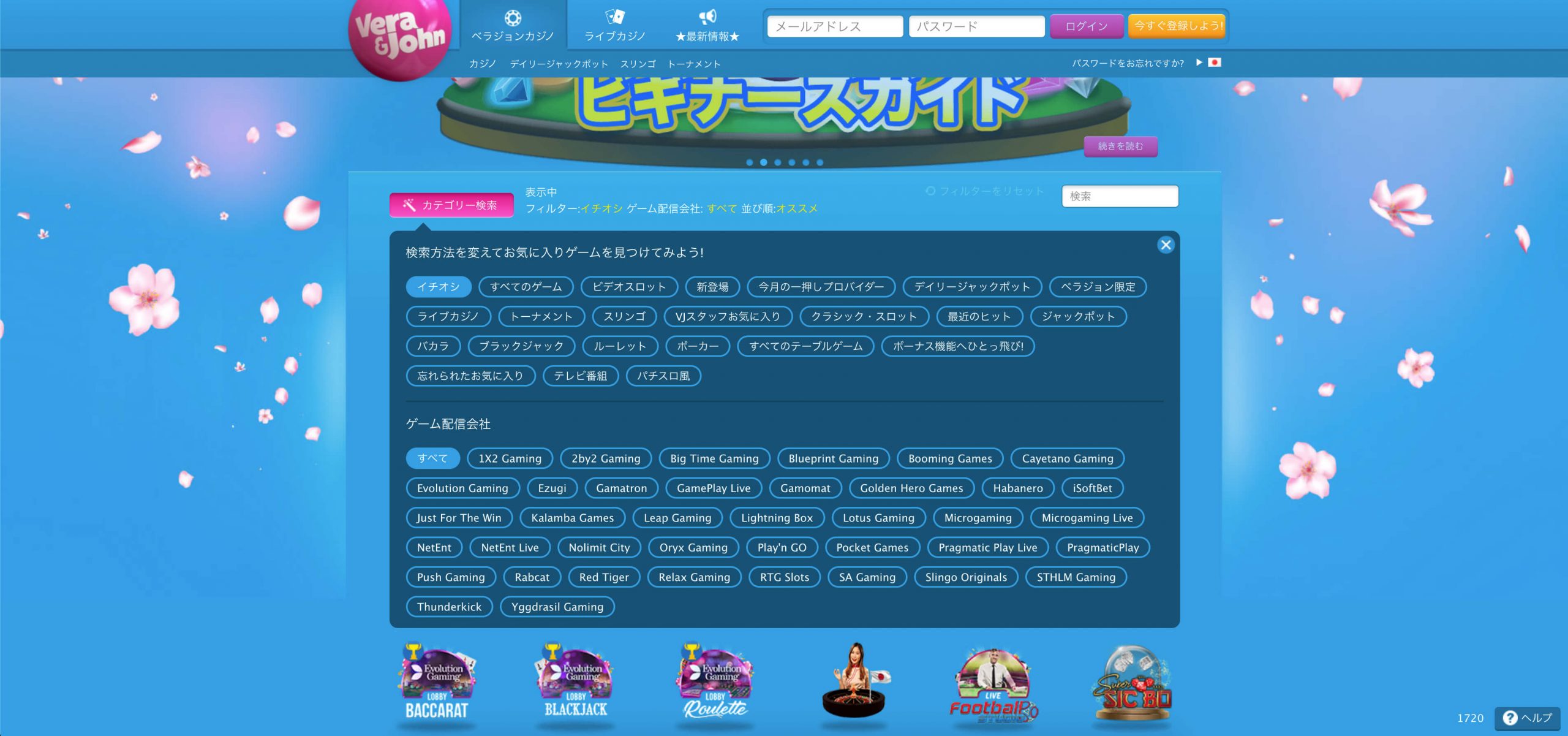This screenshot has height=736, width=1568.
Task: Switch to the ライブカジノ tab
Action: [615, 25]
